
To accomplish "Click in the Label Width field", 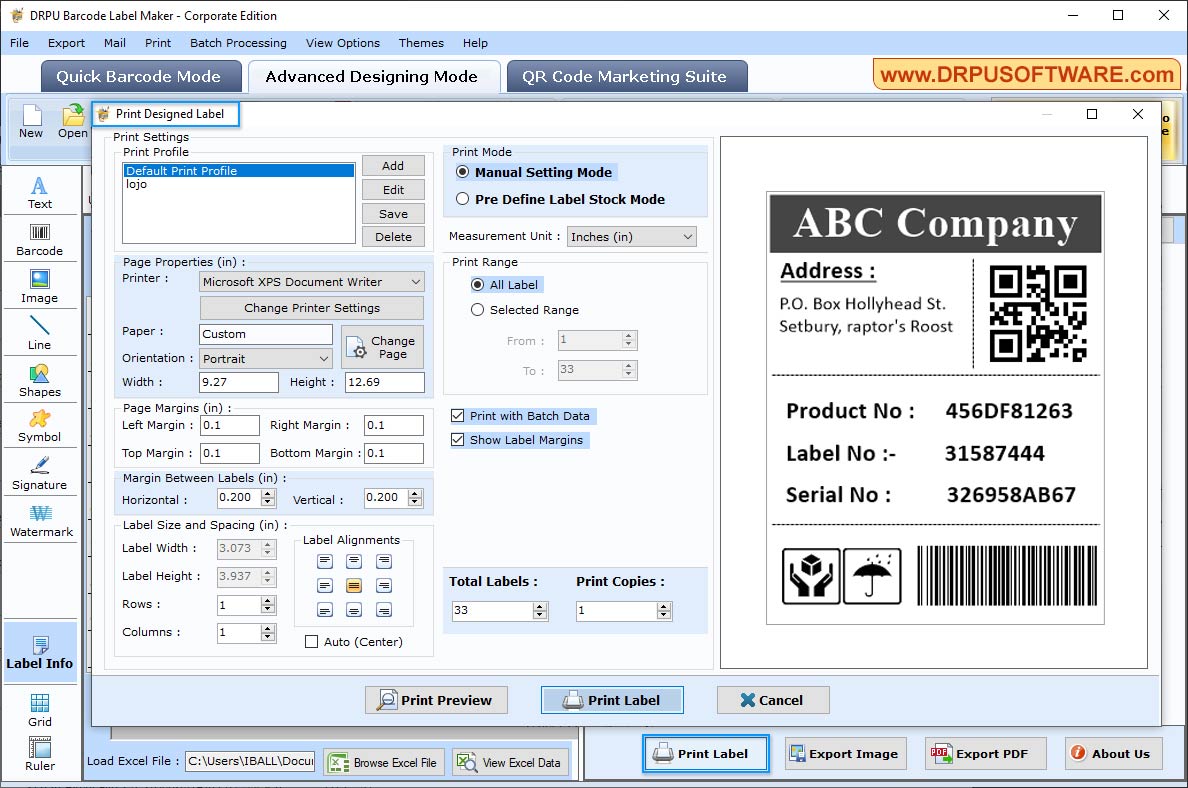I will (x=237, y=548).
